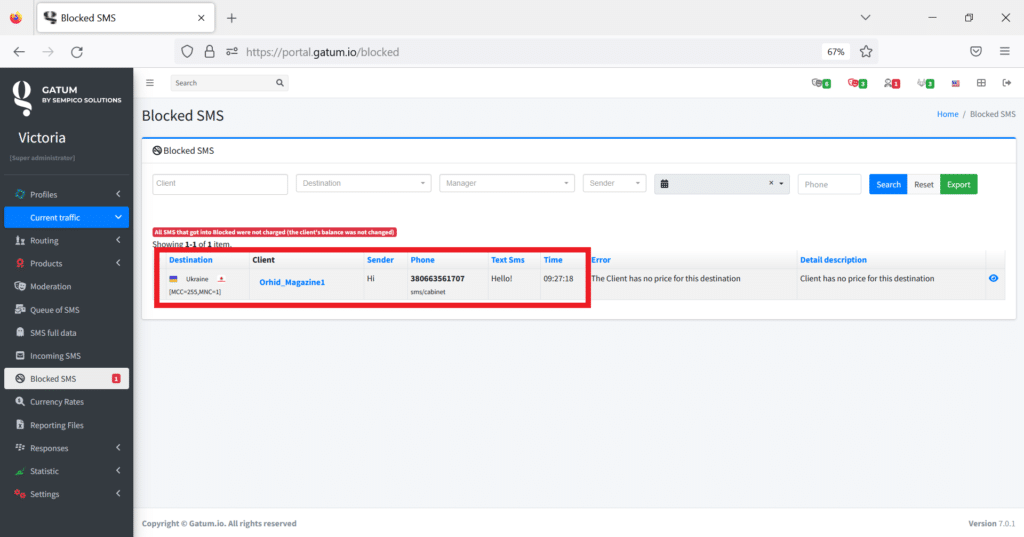
Task: Click the language flag icon in header
Action: (x=956, y=83)
